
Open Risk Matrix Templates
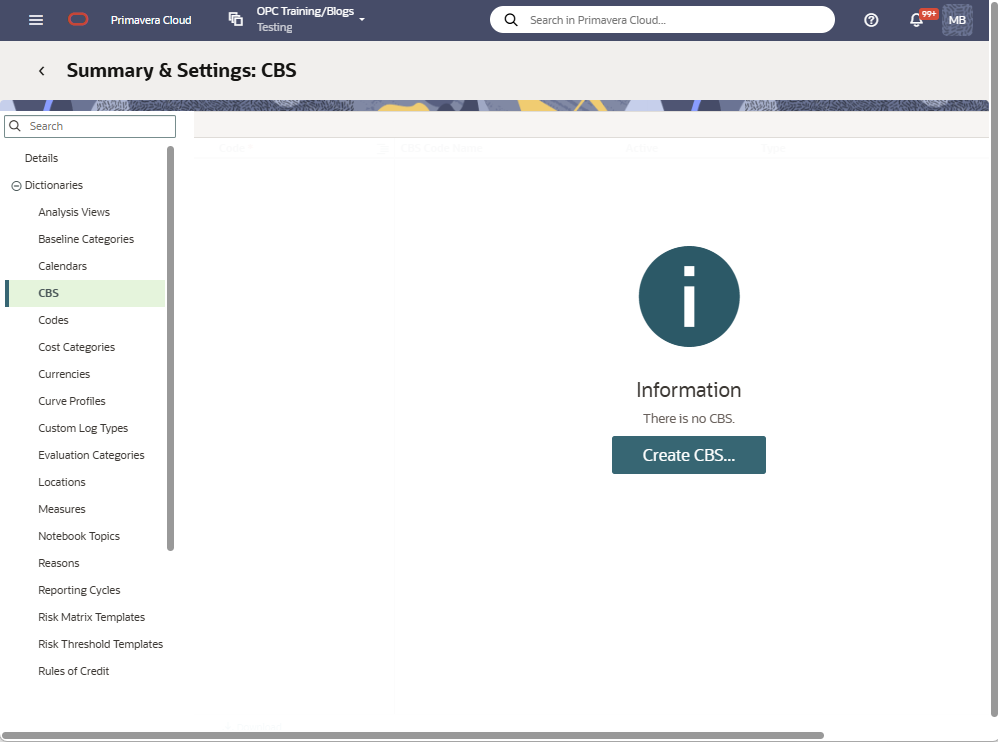click(x=92, y=617)
